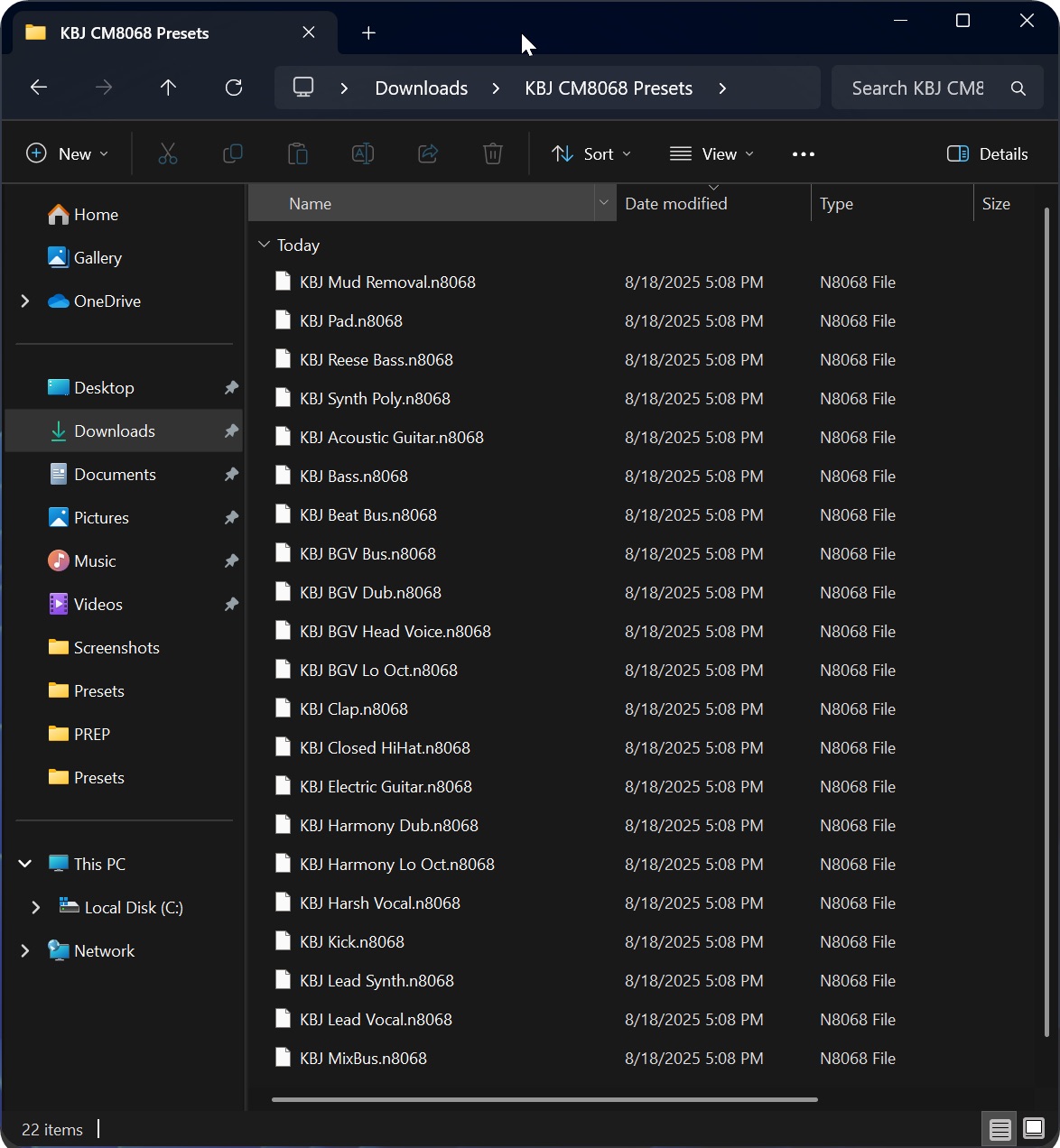Screen dimensions: 1060x1148
Task: Close the KBJ CM8068 Presets tab
Action: [x=309, y=32]
